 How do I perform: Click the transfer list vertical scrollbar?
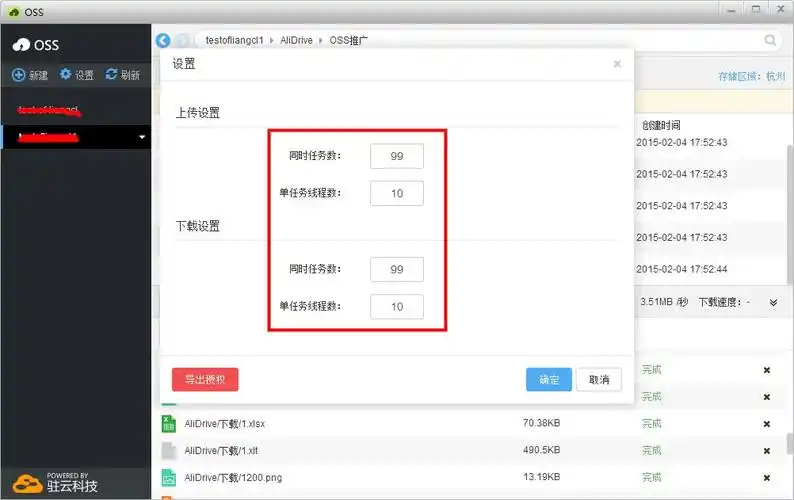click(x=790, y=444)
